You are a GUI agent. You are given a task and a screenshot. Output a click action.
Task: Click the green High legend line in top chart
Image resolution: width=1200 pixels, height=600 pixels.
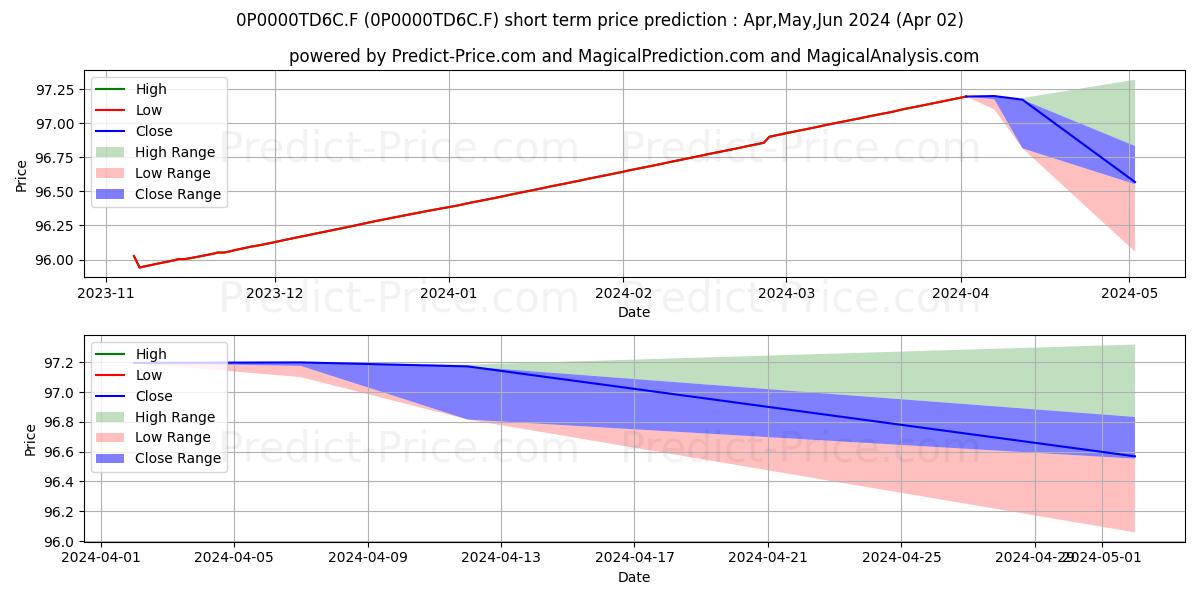coord(113,89)
